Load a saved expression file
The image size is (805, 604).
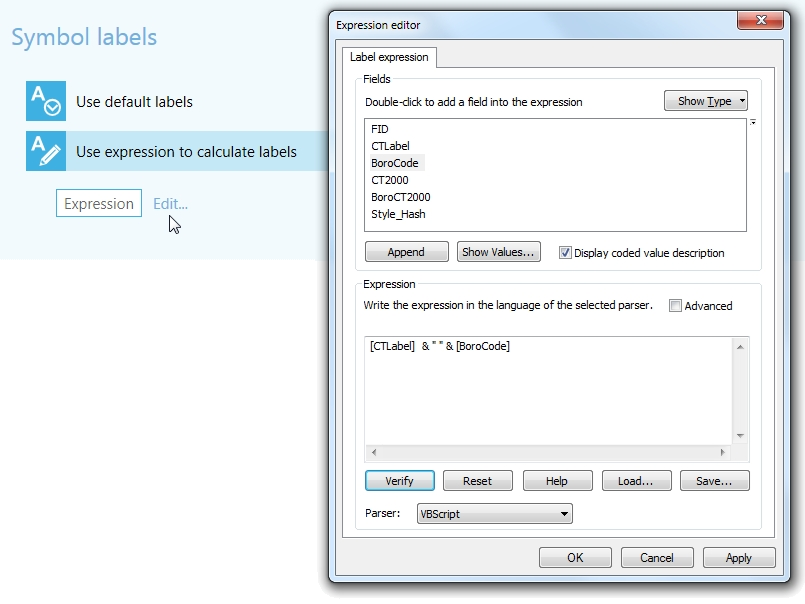(636, 481)
